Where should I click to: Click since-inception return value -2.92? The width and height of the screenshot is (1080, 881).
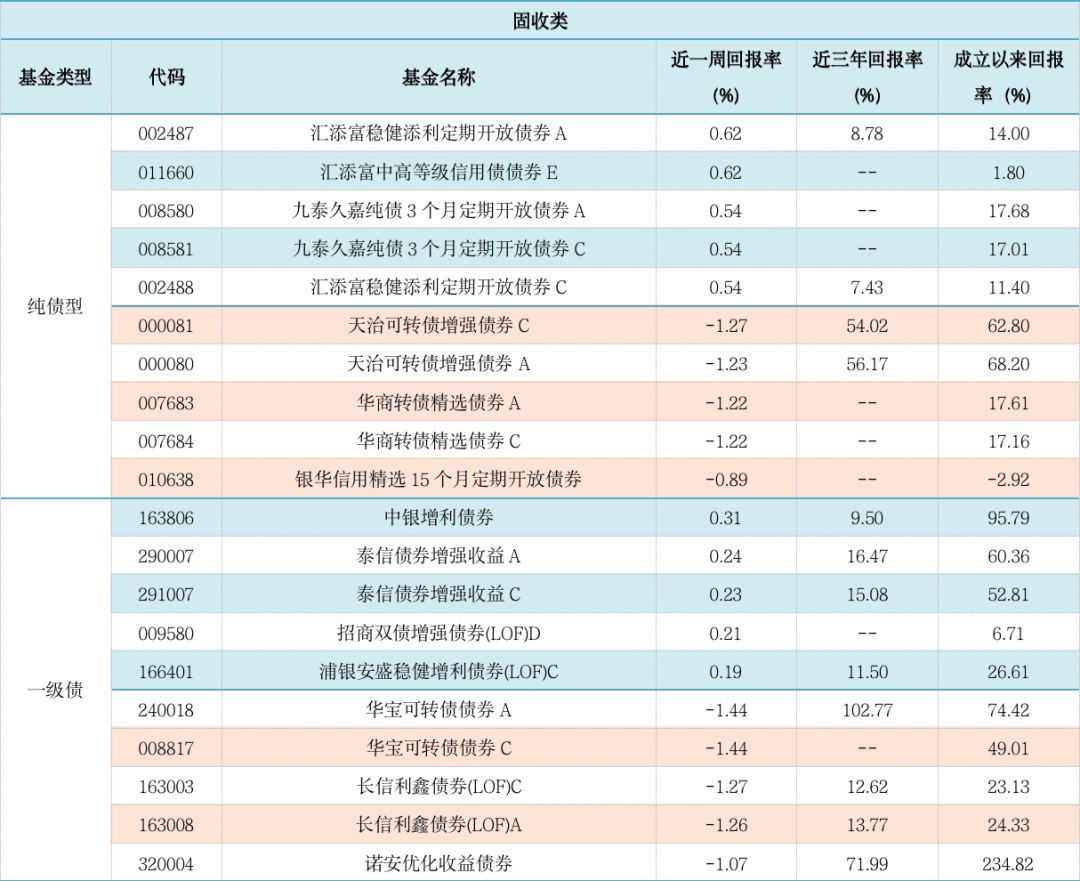[1008, 479]
